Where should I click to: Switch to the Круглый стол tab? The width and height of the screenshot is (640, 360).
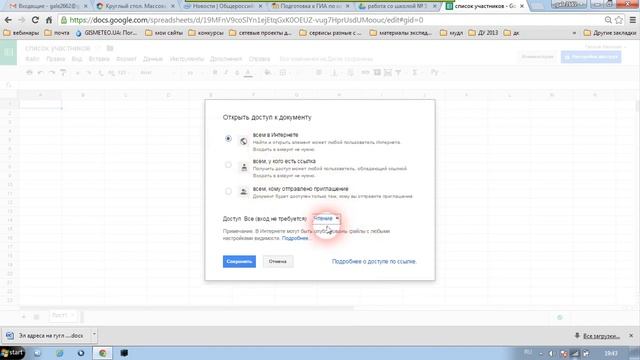pos(134,6)
